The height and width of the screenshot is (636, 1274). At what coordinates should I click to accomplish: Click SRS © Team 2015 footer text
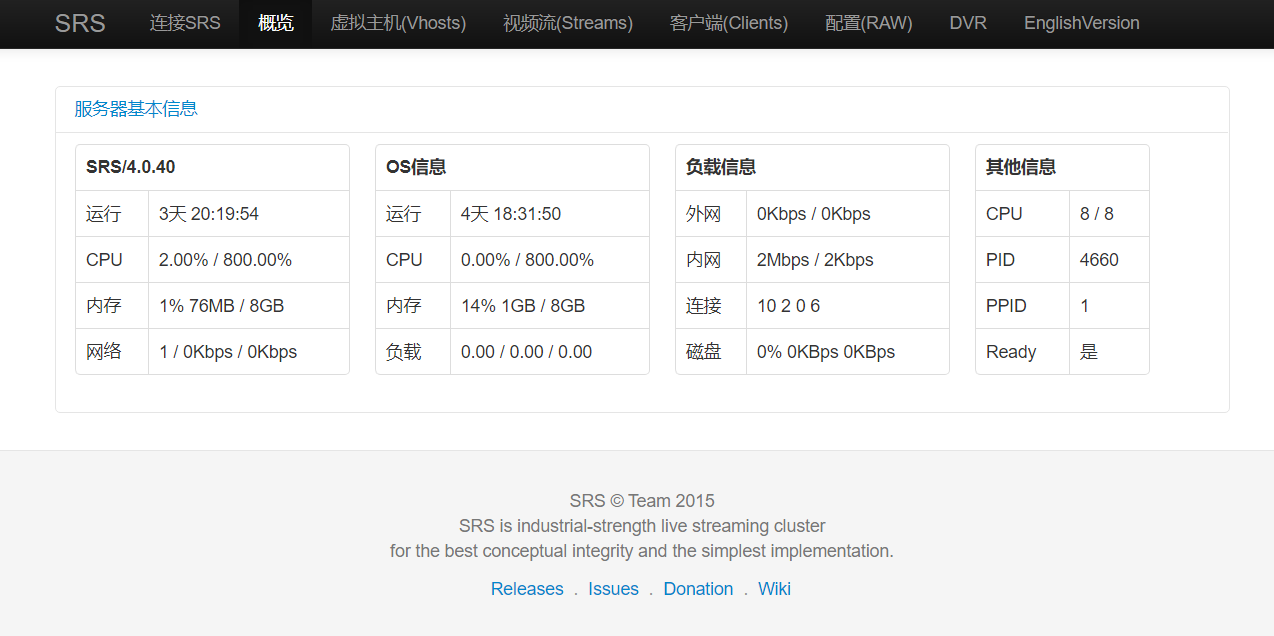[642, 501]
